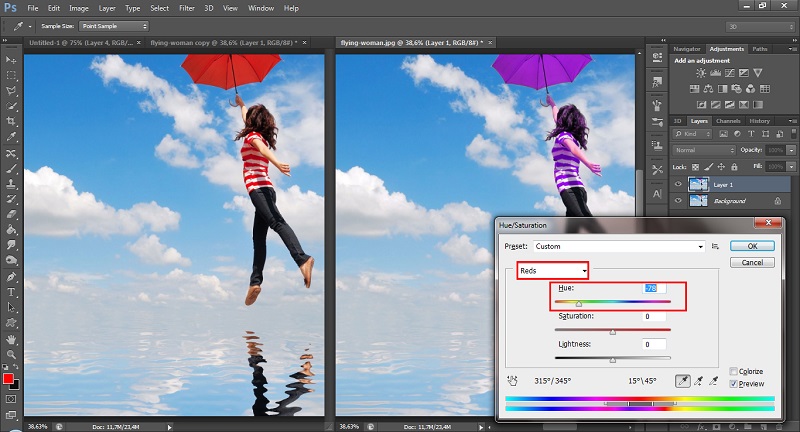The height and width of the screenshot is (432, 800).
Task: Choose the Subtract from Sample eyedropper
Action: tap(714, 380)
